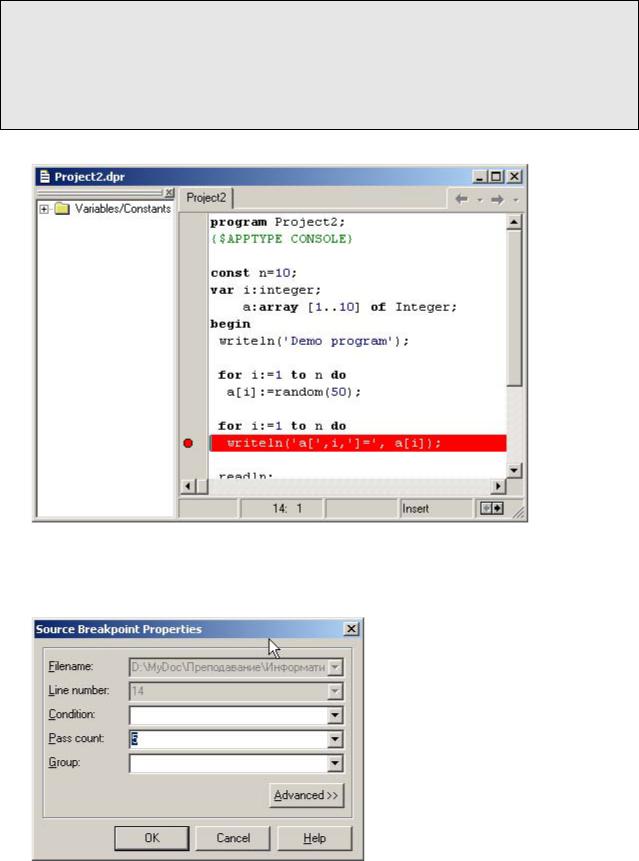639x861 pixels.
Task: Expand the Advanced >> breakpoint options
Action: (306, 795)
